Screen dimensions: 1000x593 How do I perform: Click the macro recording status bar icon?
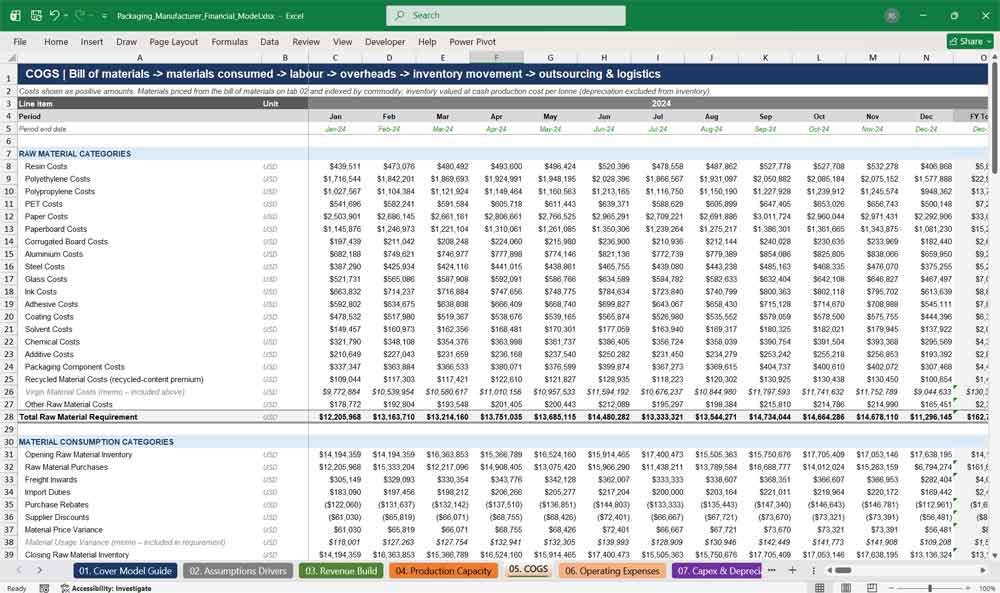(44, 588)
